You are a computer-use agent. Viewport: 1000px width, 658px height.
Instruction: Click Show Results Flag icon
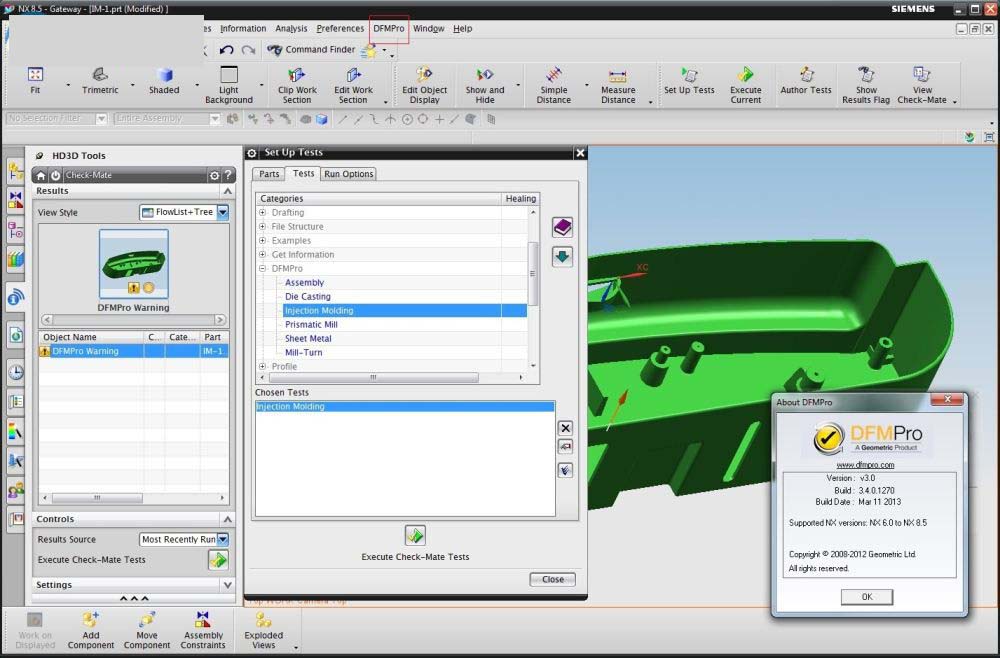[865, 75]
